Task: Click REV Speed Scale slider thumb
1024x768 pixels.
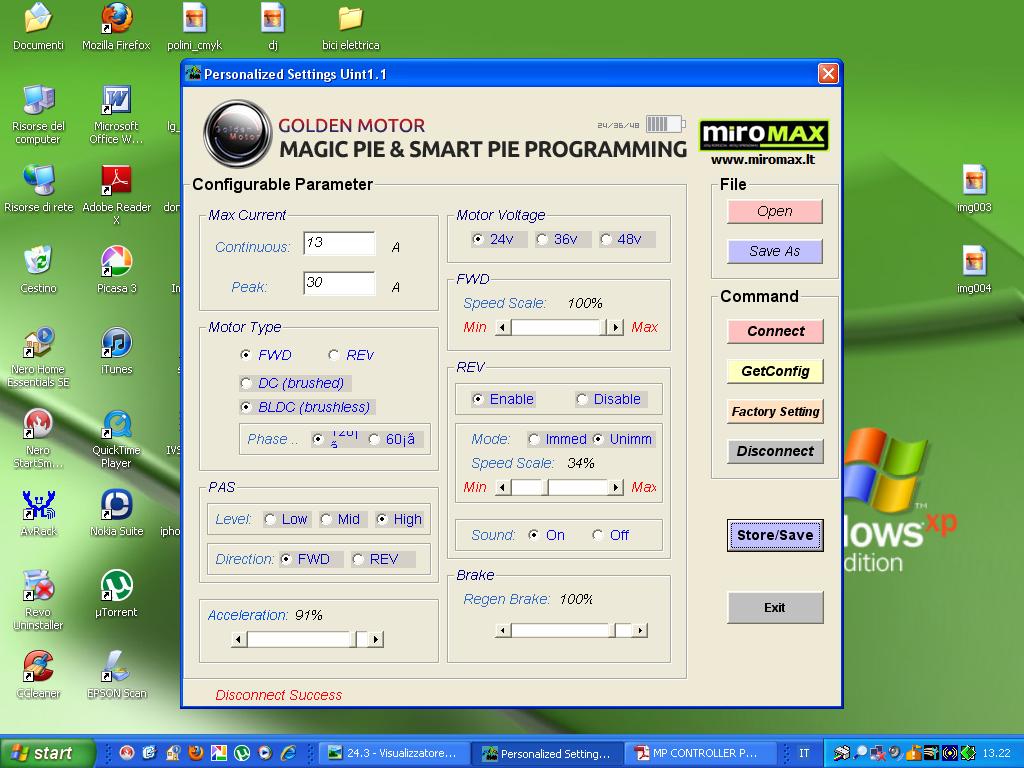Action: (x=545, y=487)
